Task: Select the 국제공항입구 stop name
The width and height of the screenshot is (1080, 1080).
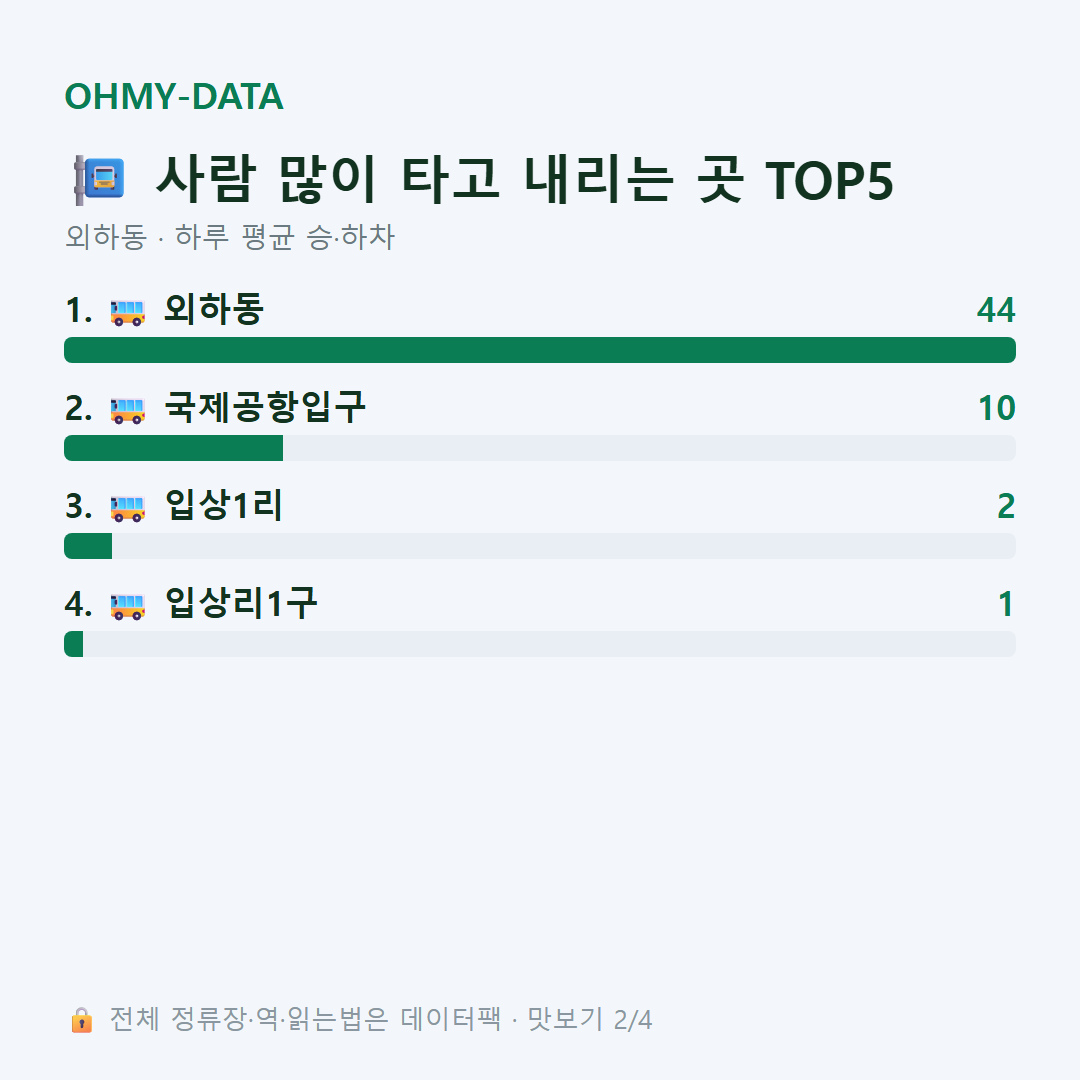Action: pyautogui.click(x=265, y=407)
